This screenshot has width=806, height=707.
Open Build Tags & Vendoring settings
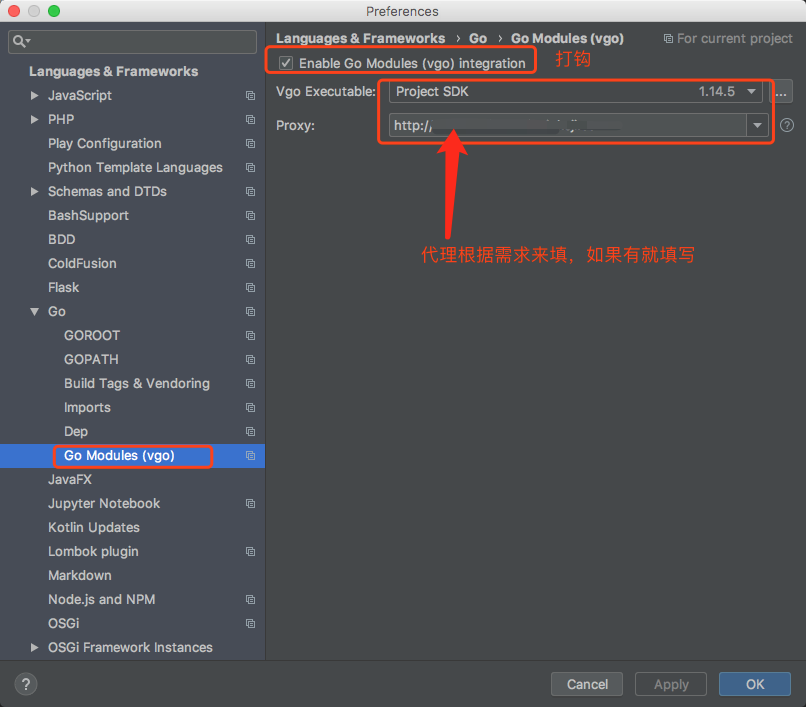(x=137, y=384)
